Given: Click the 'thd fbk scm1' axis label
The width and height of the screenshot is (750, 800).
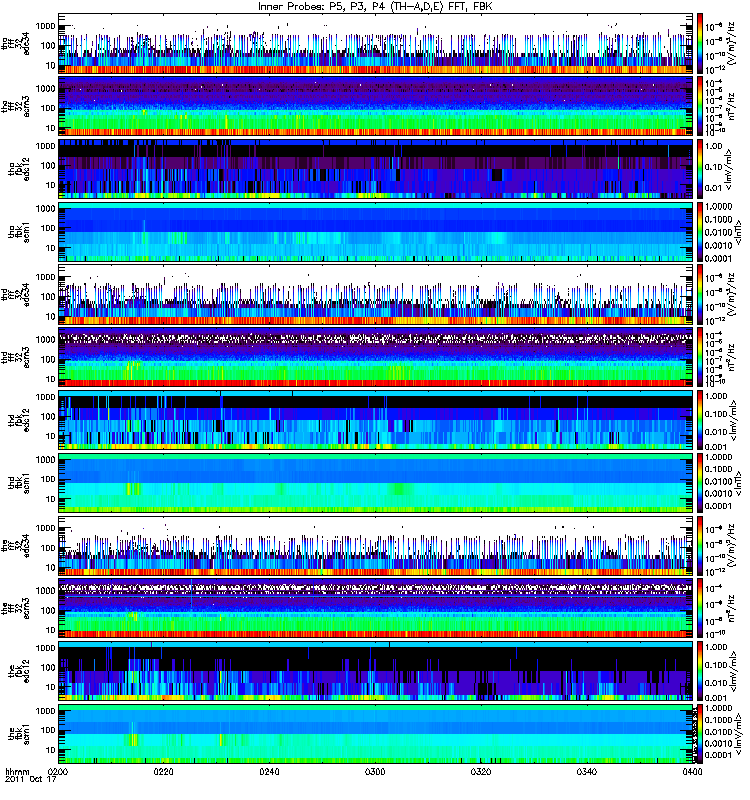Looking at the screenshot, I should [x=20, y=483].
